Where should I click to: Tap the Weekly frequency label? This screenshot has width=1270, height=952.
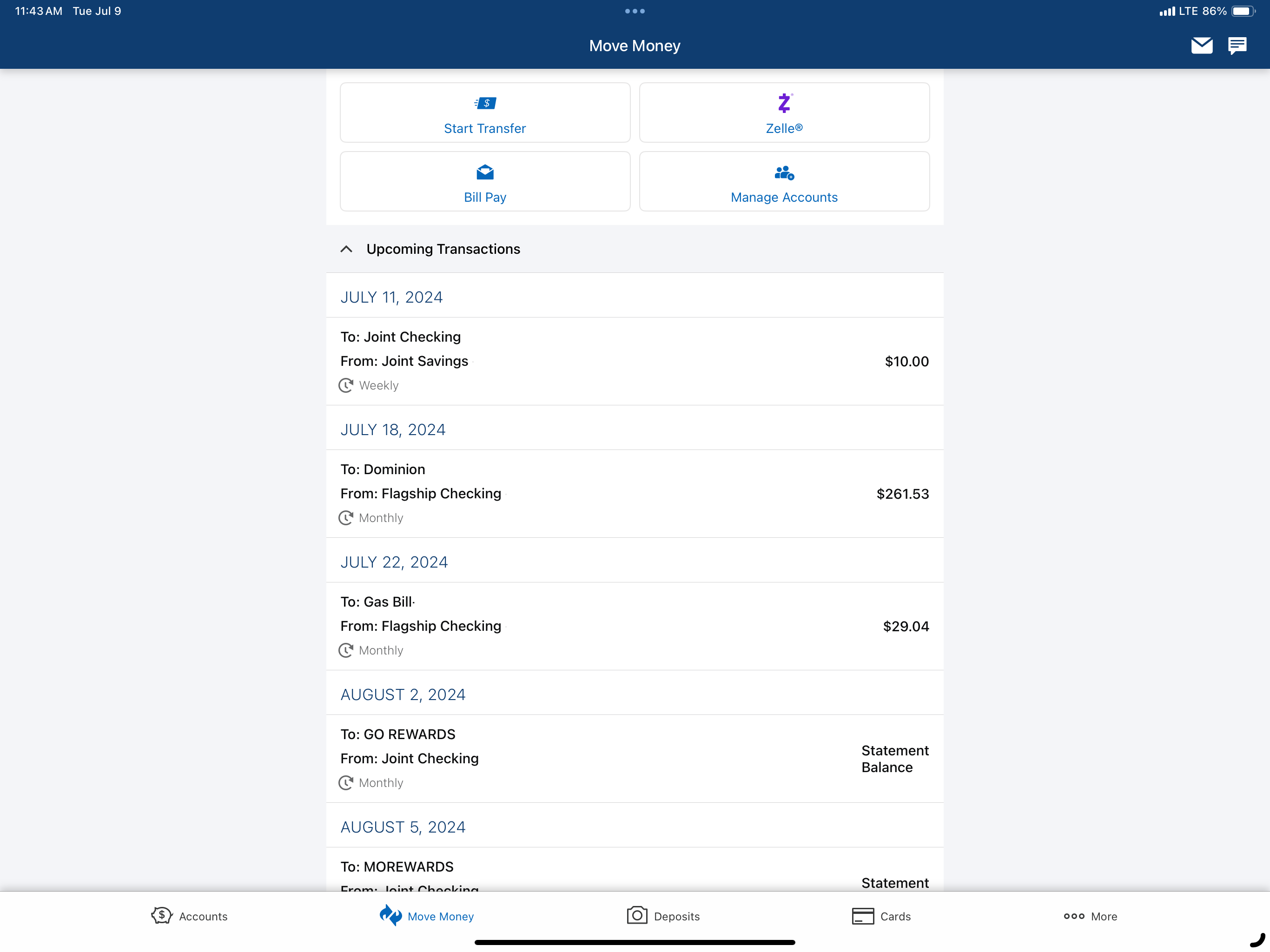click(379, 386)
